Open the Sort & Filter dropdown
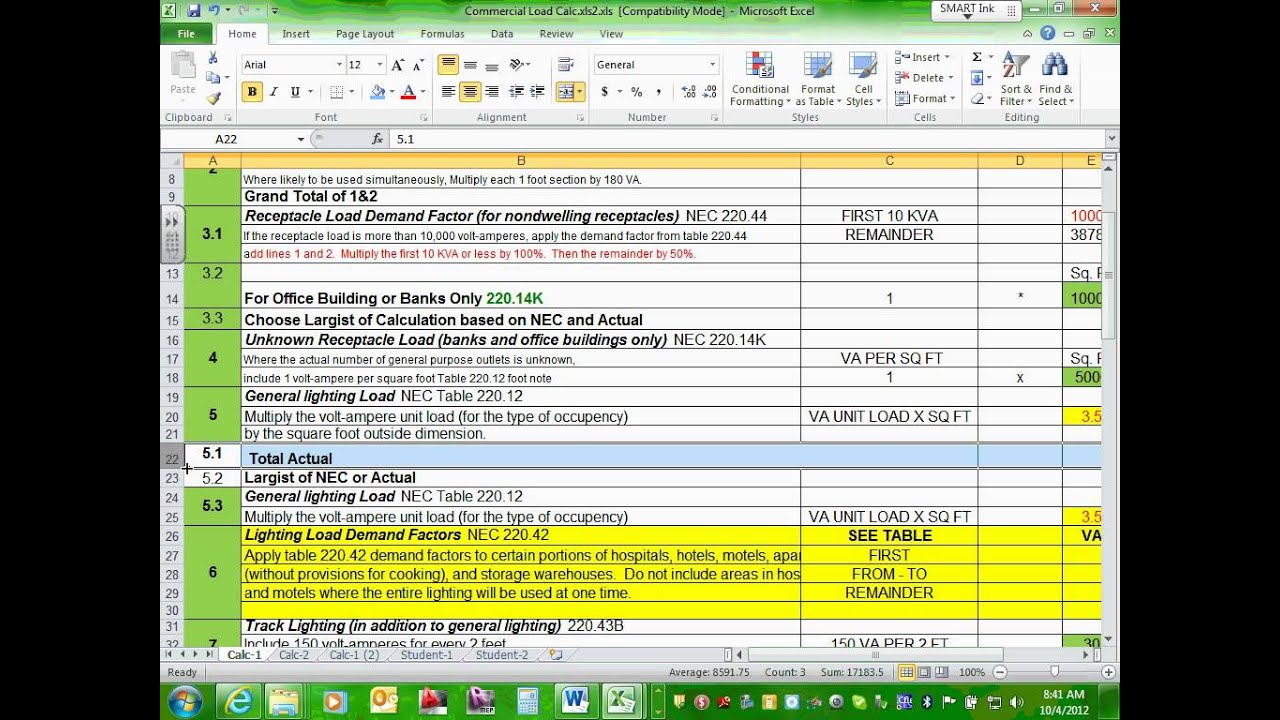The image size is (1280, 720). point(1016,80)
